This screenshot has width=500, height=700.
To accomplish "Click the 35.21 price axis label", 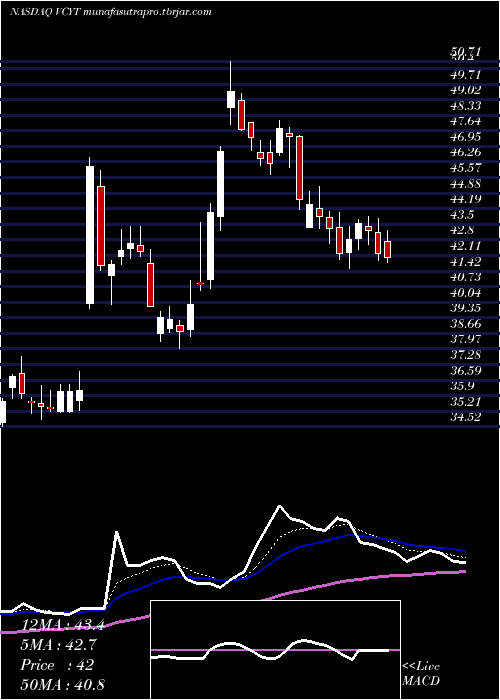I will point(465,402).
